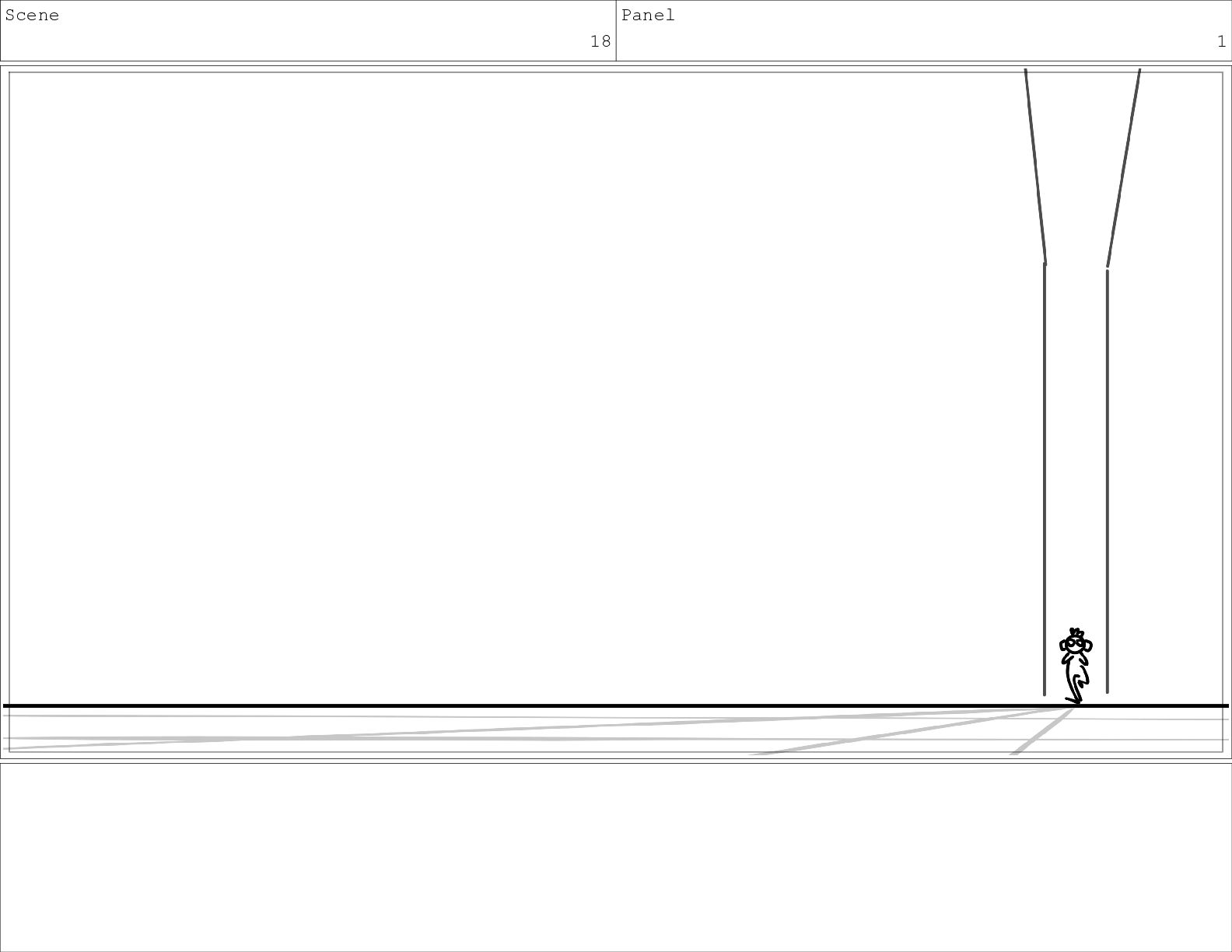Viewport: 1232px width, 952px height.
Task: Click the empty notes box below the panel
Action: [616, 857]
